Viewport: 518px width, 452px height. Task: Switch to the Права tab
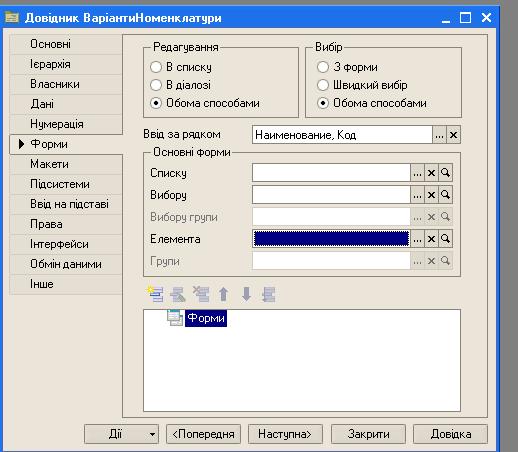tap(66, 224)
